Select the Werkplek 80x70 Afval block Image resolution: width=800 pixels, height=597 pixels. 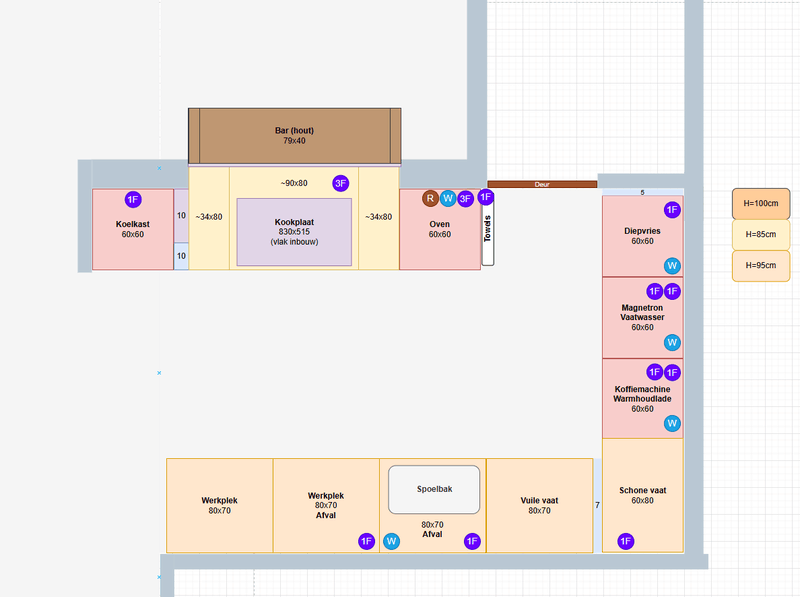(326, 506)
